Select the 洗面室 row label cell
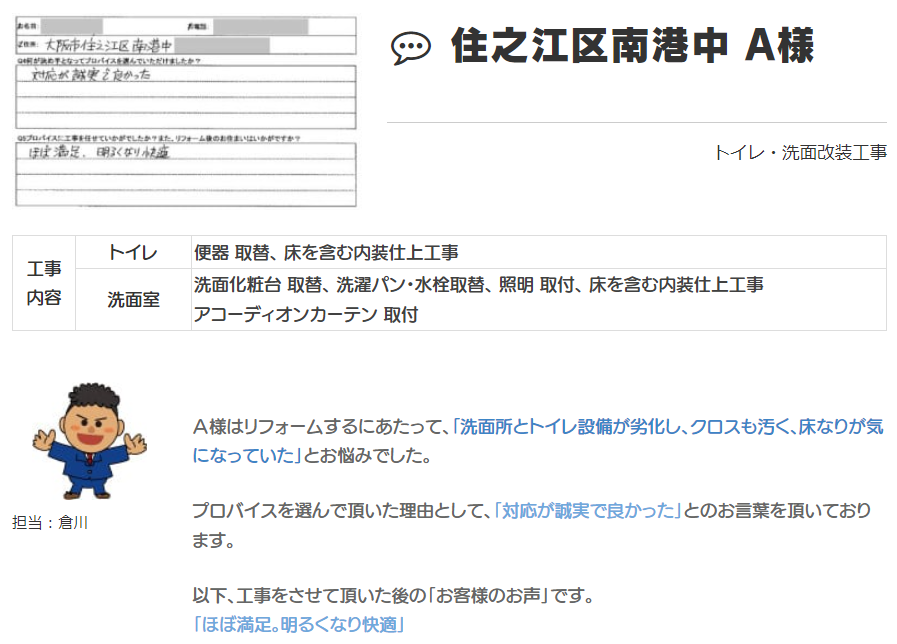 coord(133,299)
